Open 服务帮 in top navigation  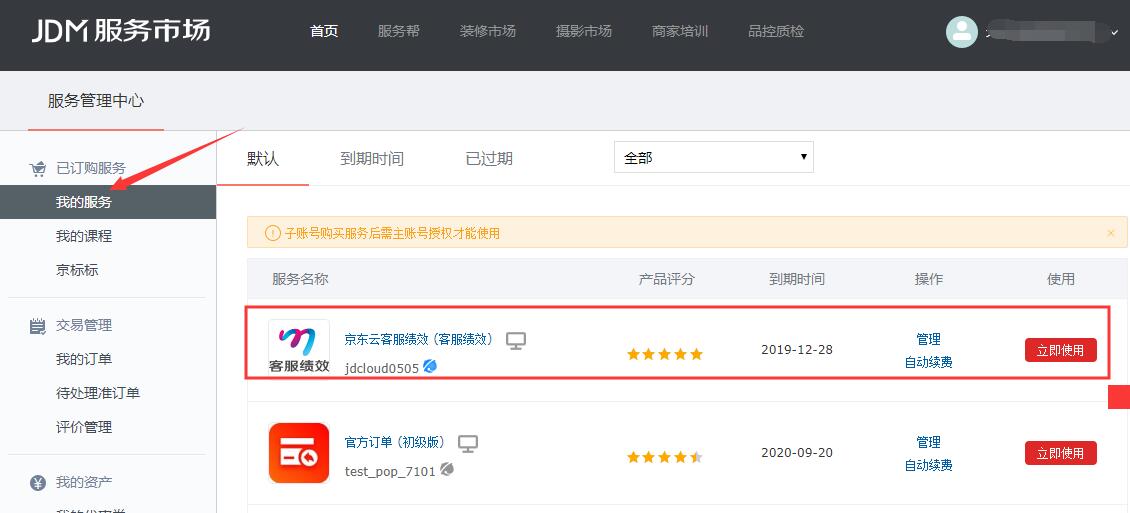coord(399,31)
